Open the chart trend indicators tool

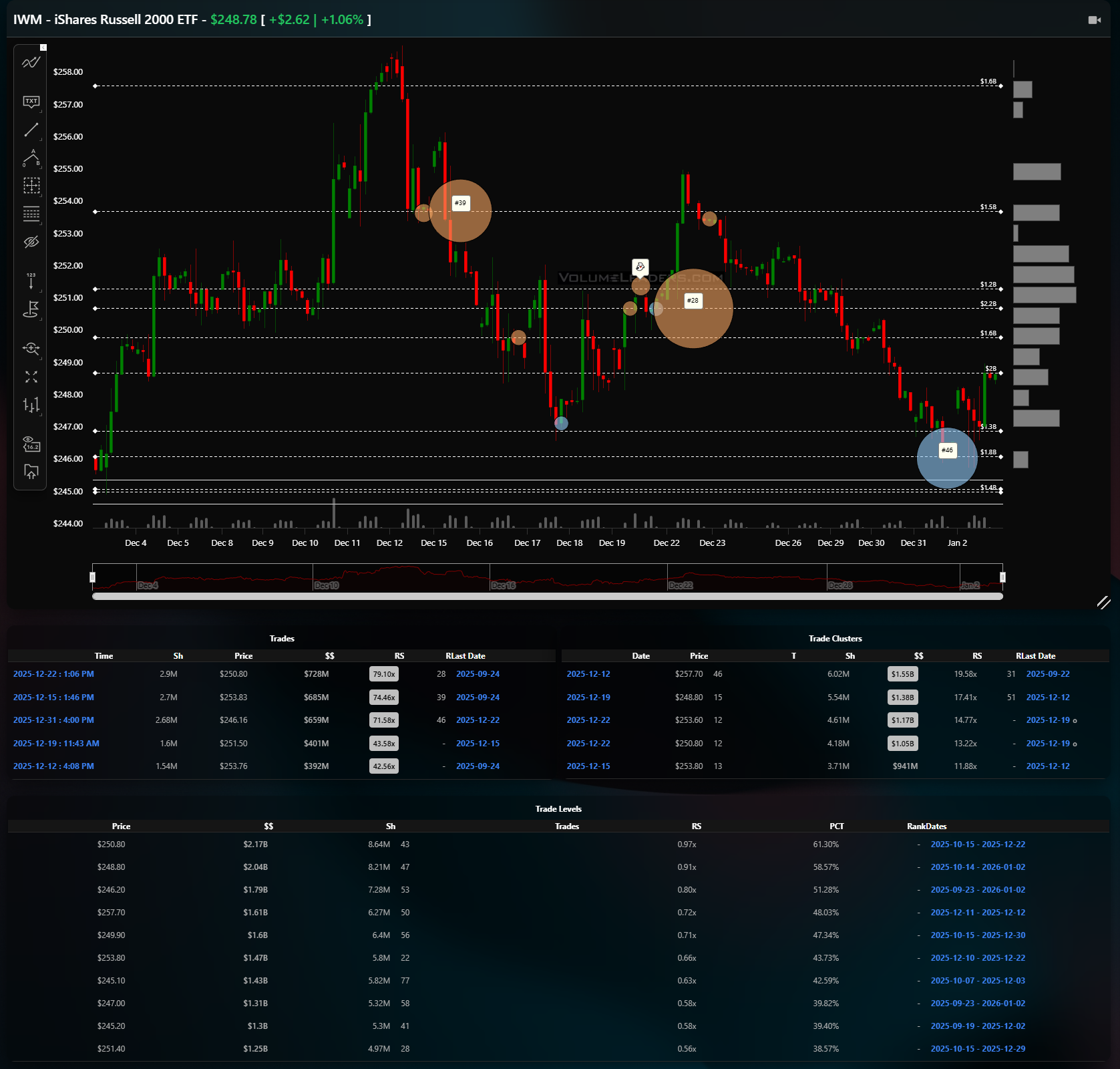click(31, 63)
